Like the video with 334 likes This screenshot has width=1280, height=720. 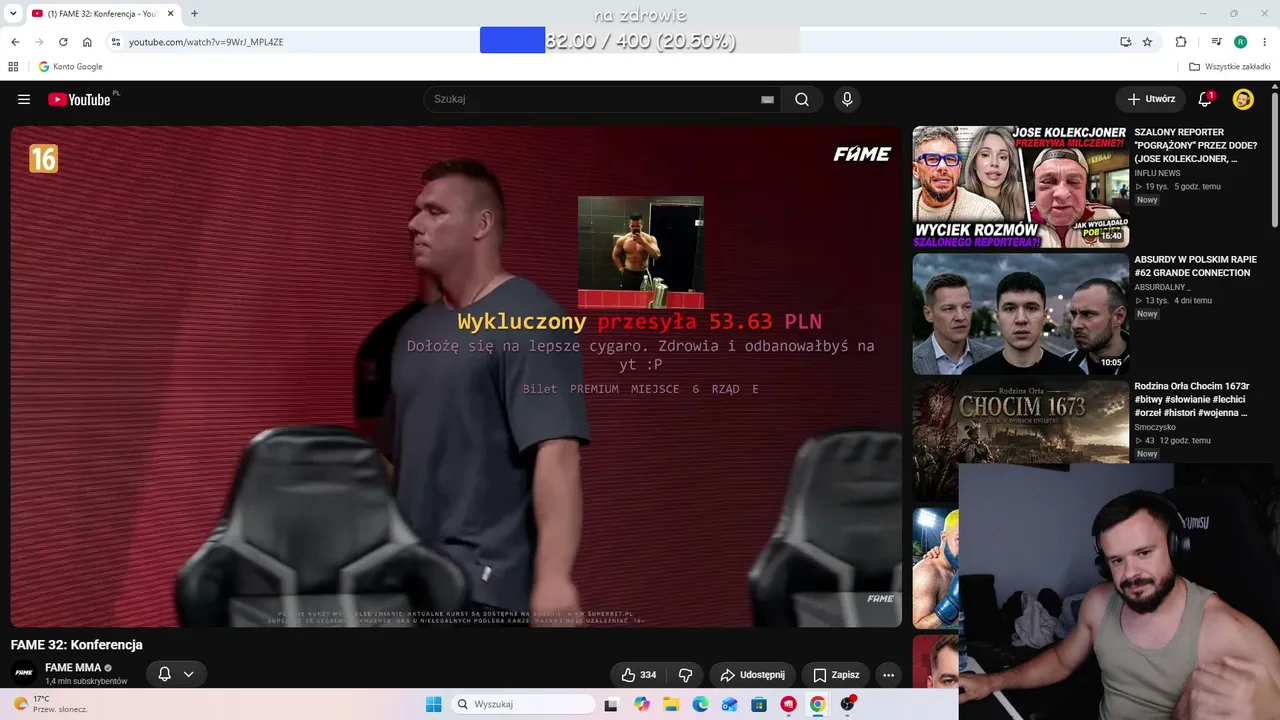639,675
